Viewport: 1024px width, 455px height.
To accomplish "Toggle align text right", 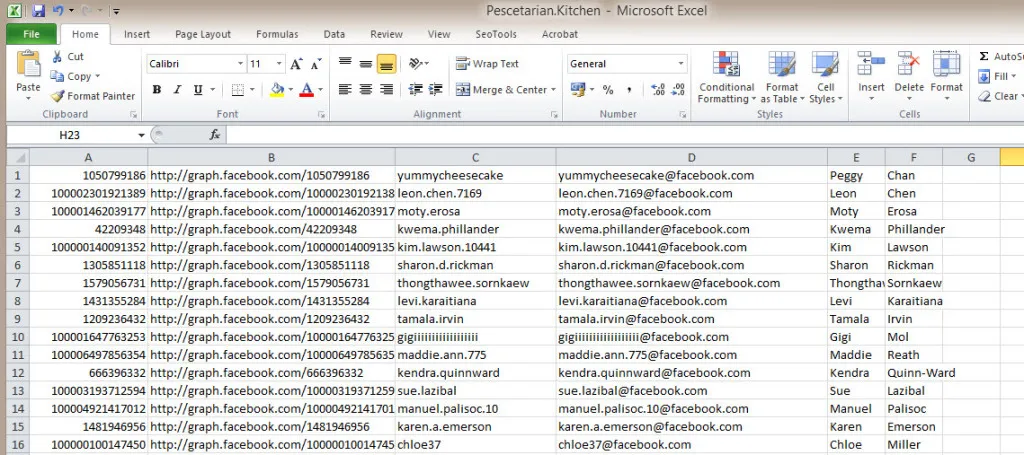I will pyautogui.click(x=386, y=89).
